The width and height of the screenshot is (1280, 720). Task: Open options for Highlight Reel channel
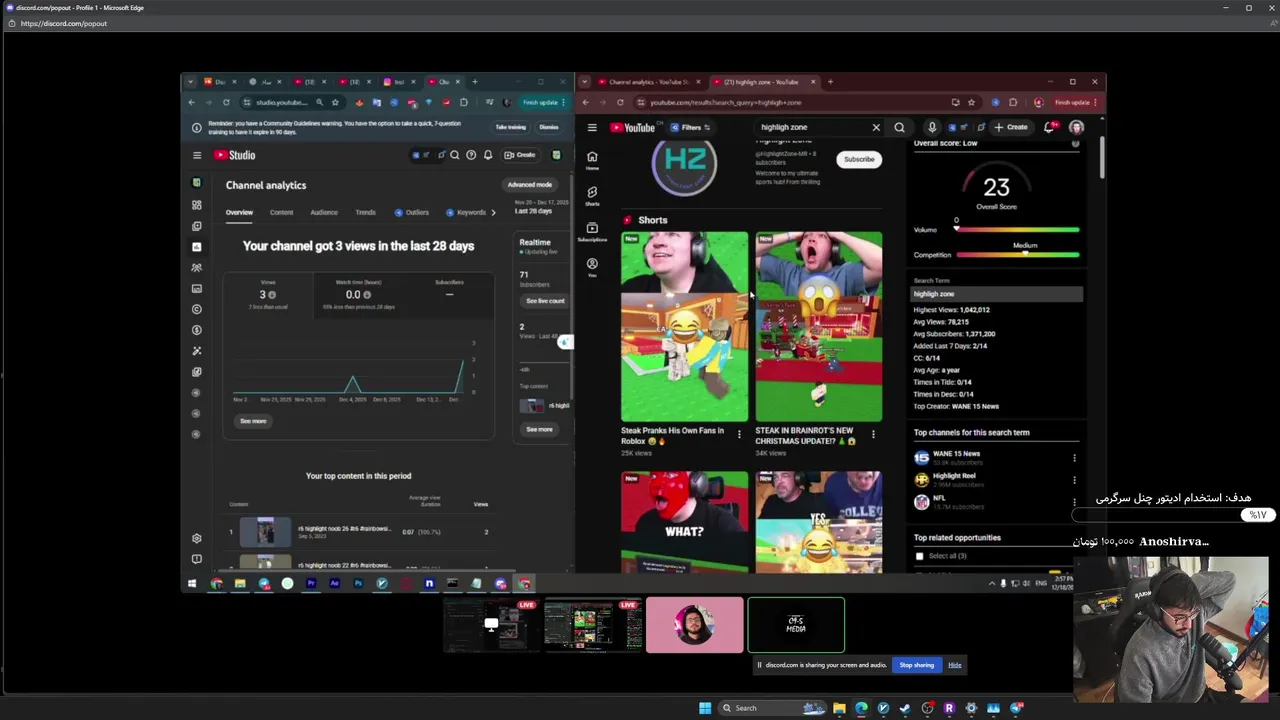tap(1074, 480)
